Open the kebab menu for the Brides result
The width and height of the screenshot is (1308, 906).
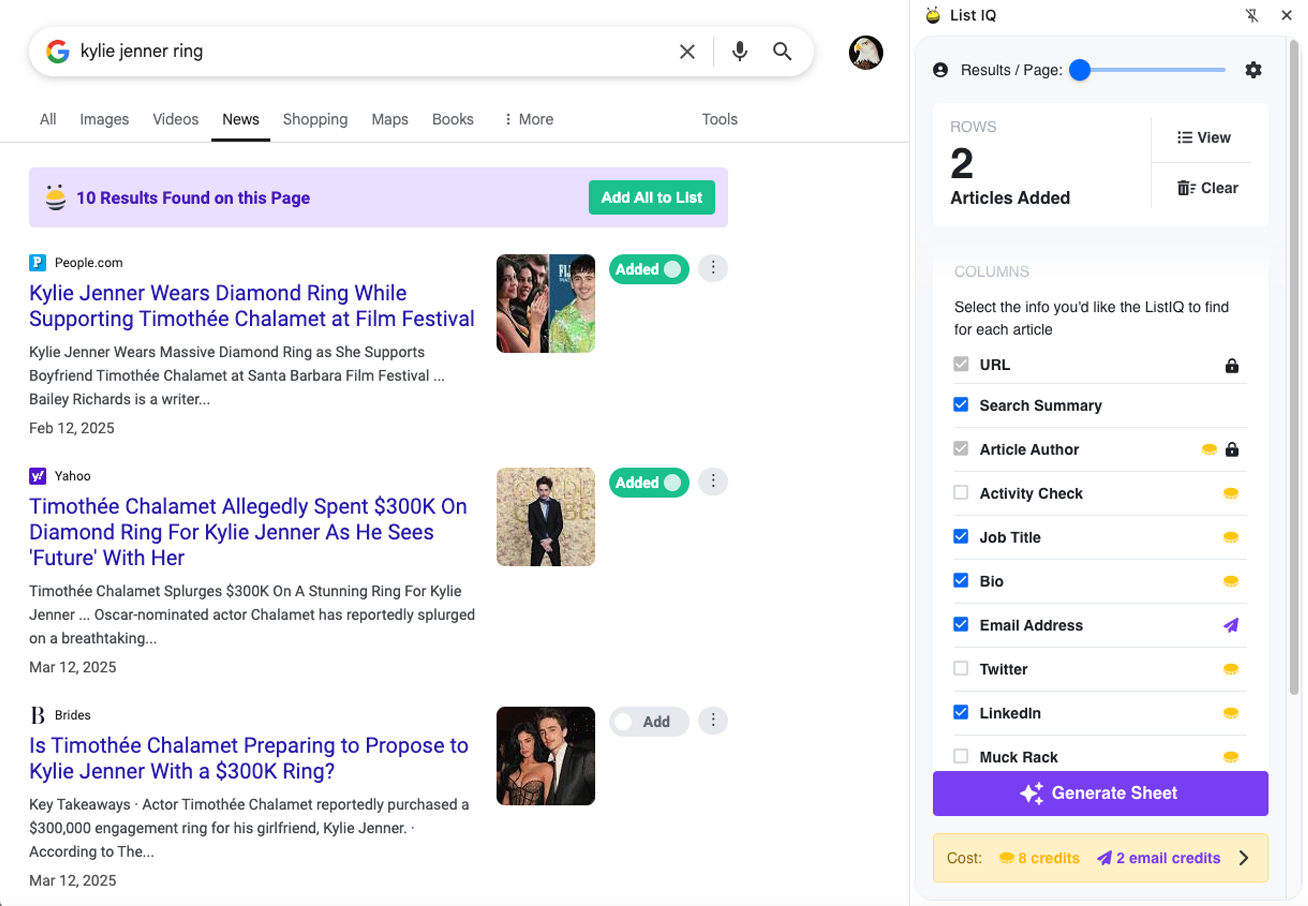[x=713, y=720]
